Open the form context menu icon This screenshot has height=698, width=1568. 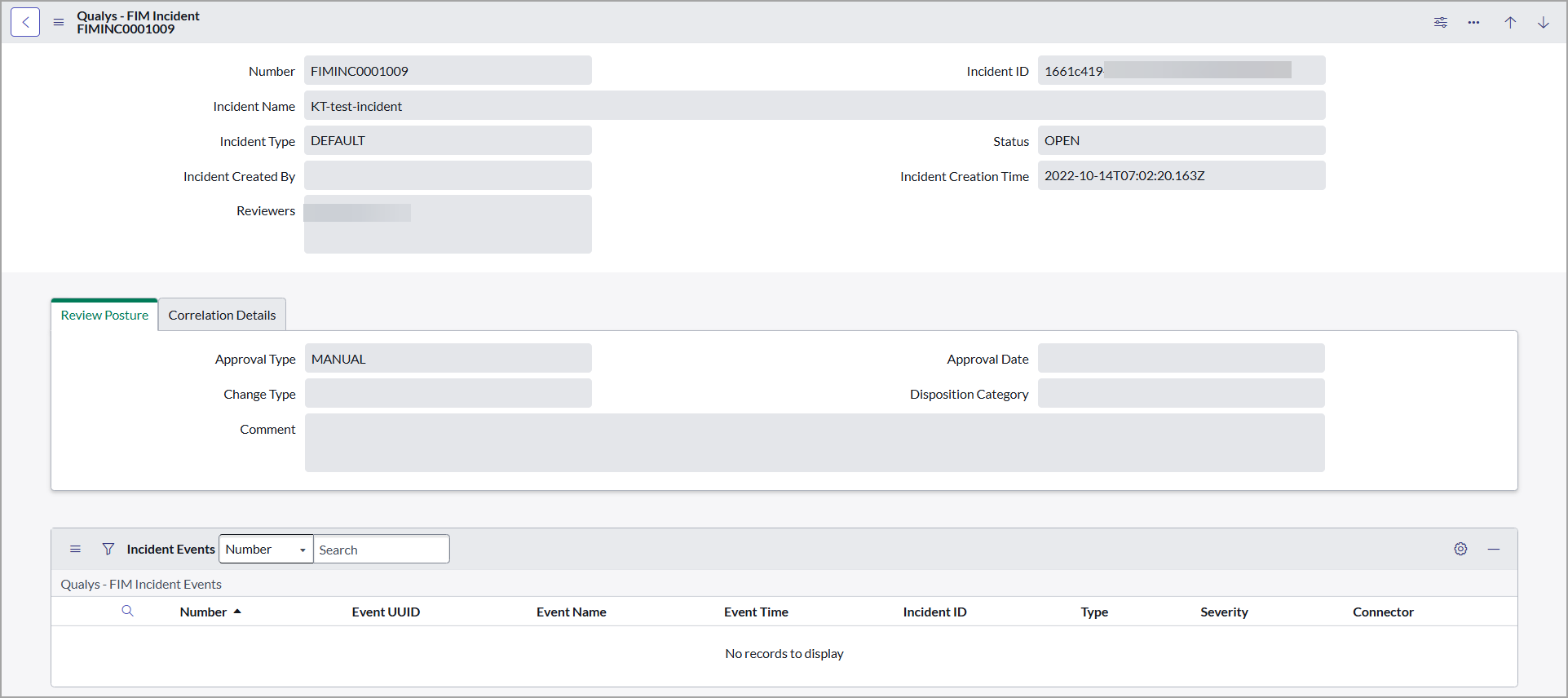[59, 22]
